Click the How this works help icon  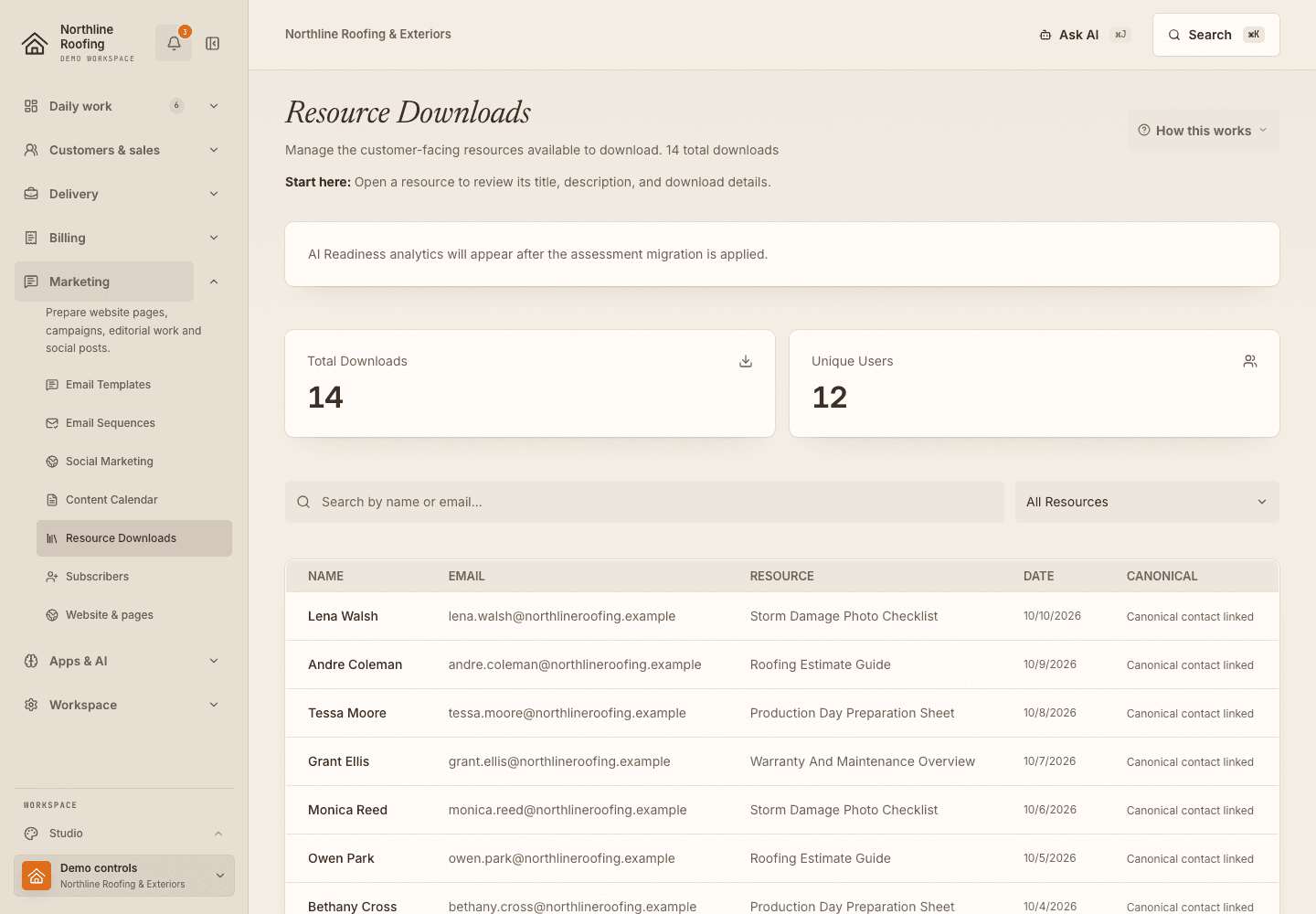(1144, 130)
